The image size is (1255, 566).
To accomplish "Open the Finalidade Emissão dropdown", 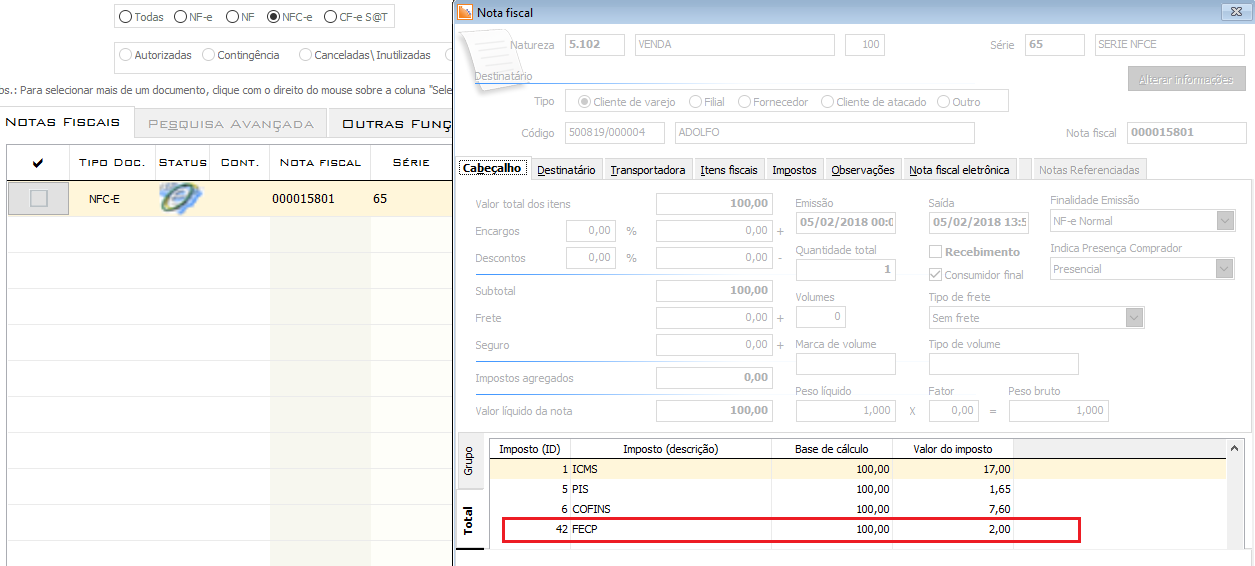I will 1225,221.
